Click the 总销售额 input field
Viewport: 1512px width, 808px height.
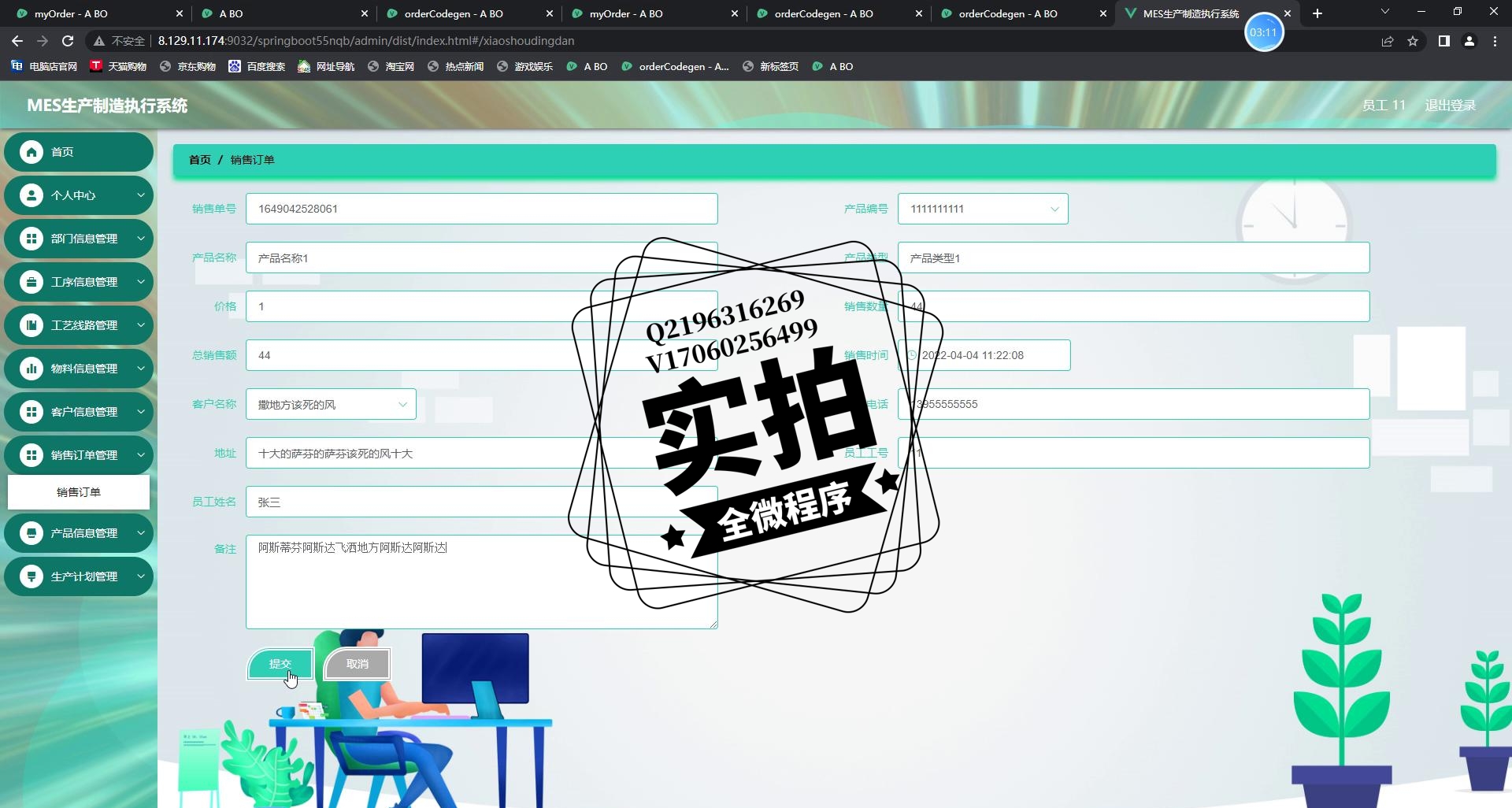coord(481,355)
